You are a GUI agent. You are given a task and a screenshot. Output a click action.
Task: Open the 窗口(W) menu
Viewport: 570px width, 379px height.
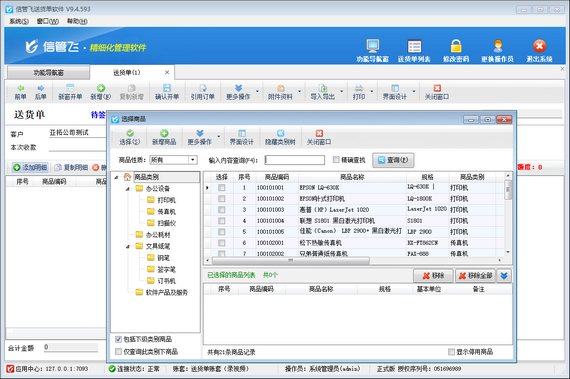click(48, 21)
